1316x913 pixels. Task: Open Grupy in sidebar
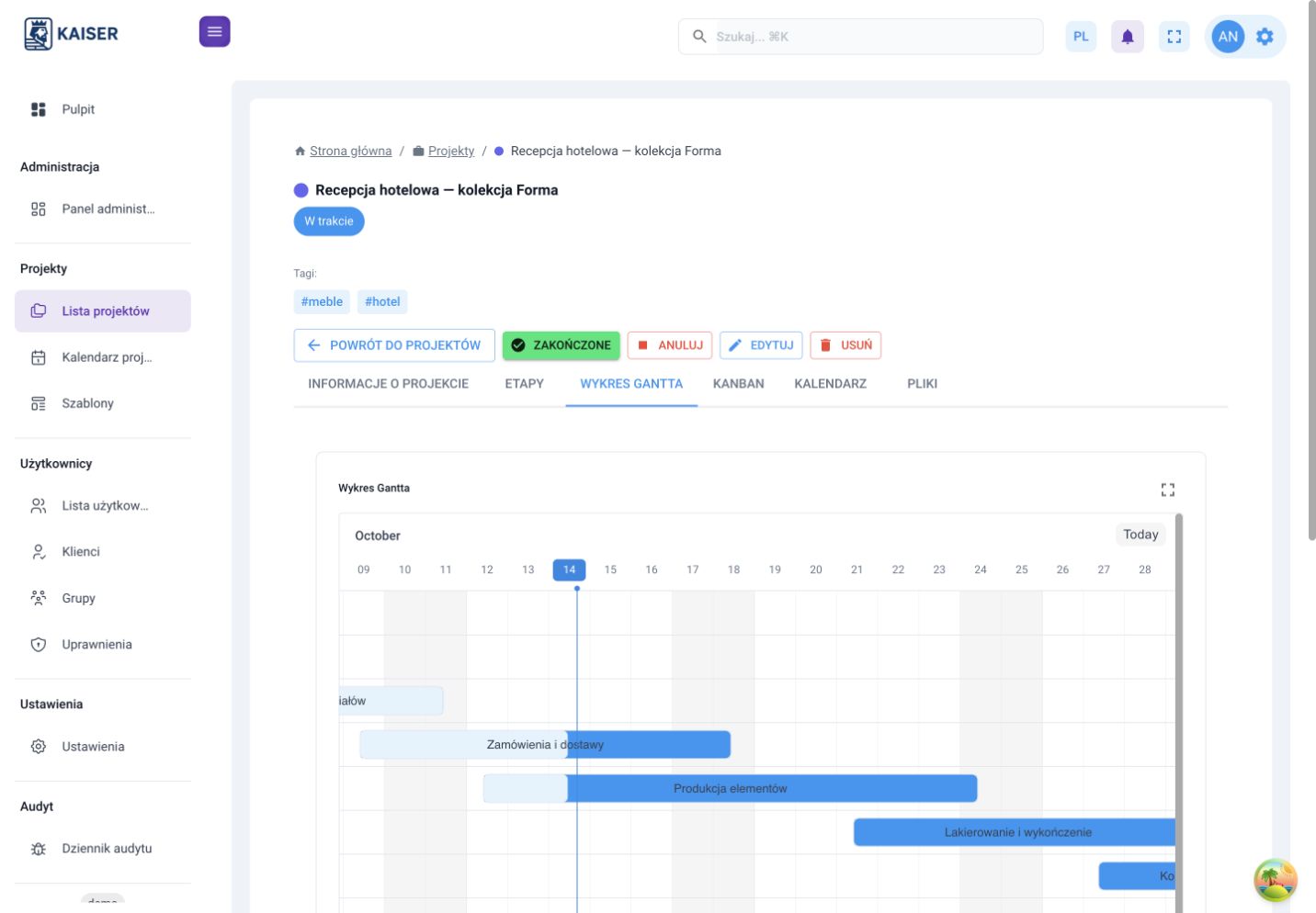click(103, 598)
